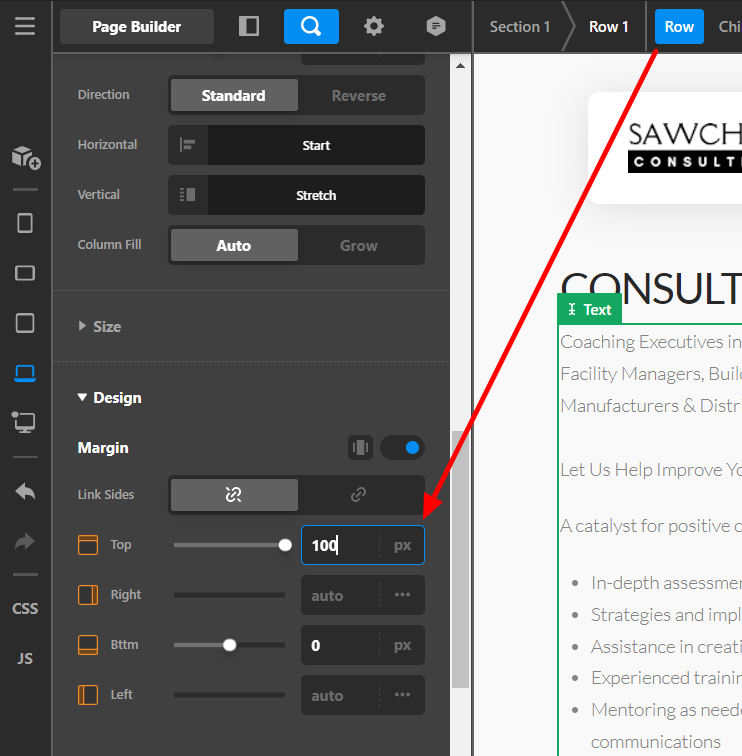This screenshot has height=756, width=742.
Task: Click 'Let Us Help Improve' text line
Action: [651, 470]
